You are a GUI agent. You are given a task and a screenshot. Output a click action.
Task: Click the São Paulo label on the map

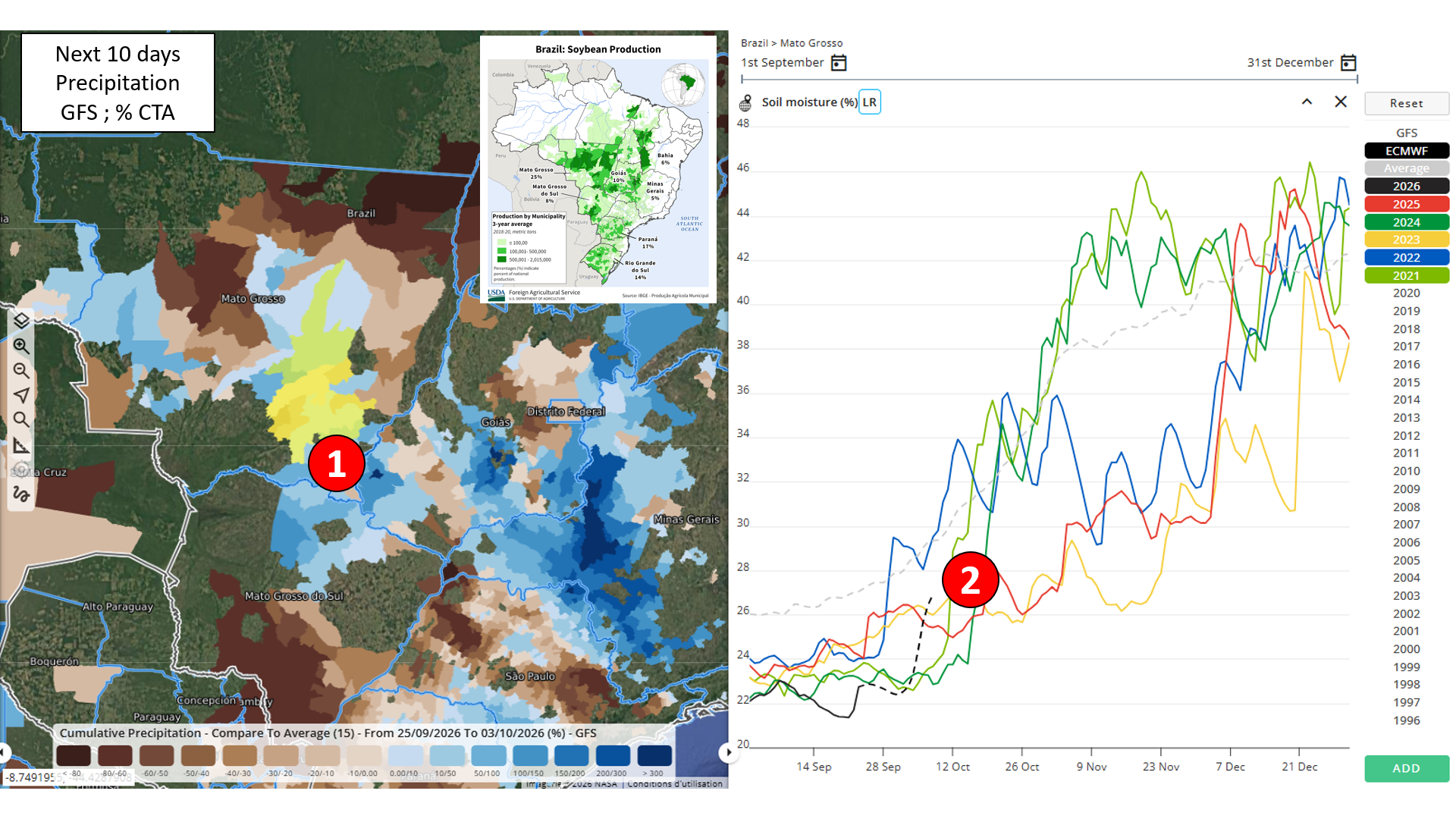[x=530, y=676]
